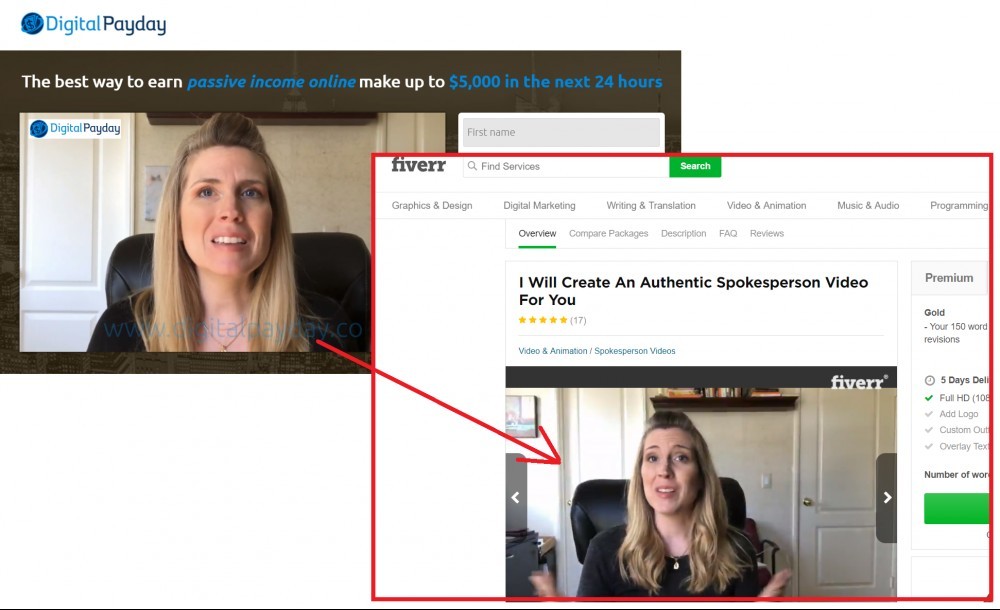This screenshot has height=610, width=1000.
Task: Select the Premium package tab
Action: coord(949,278)
